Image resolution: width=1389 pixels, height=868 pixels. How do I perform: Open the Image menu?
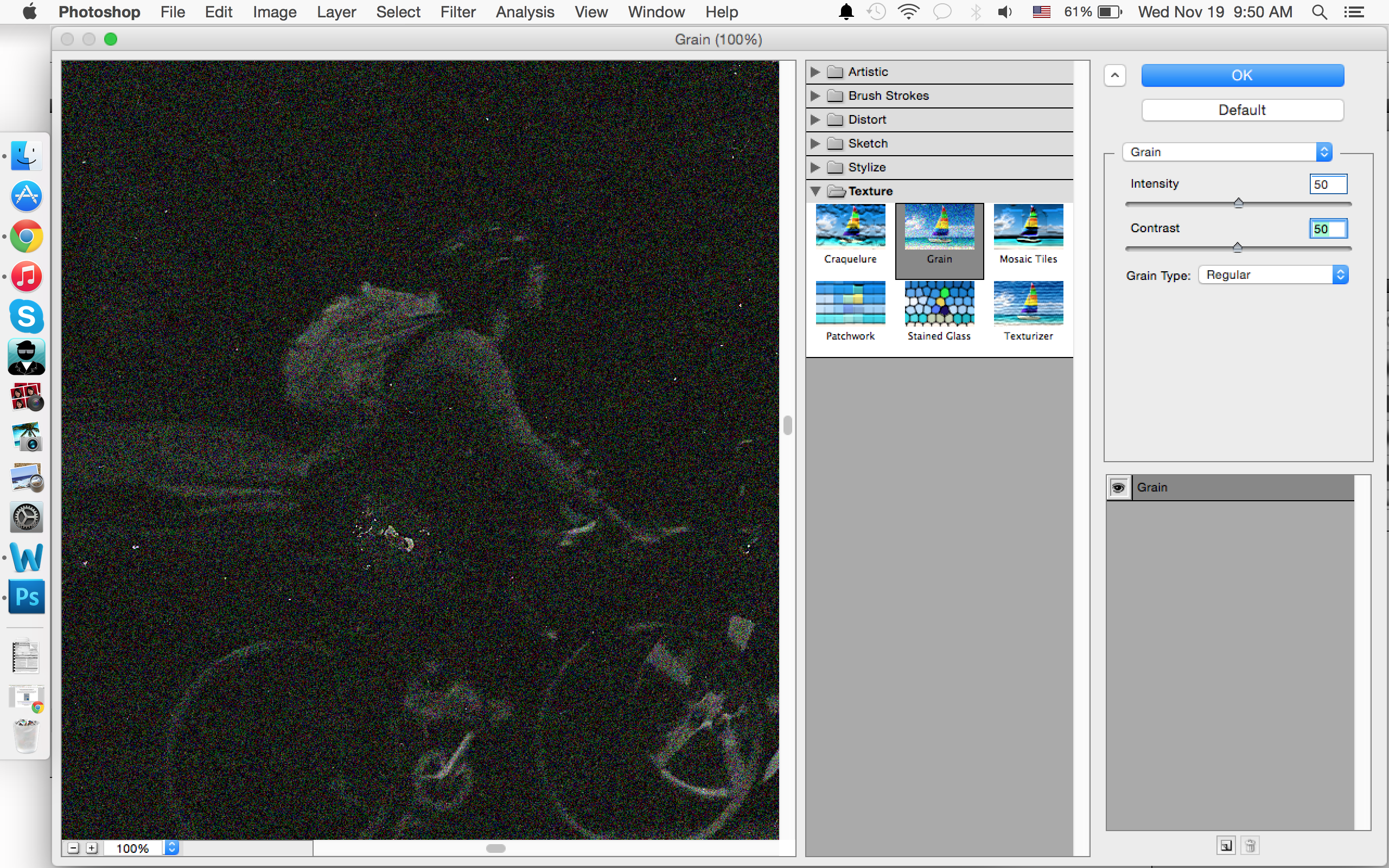click(x=275, y=12)
